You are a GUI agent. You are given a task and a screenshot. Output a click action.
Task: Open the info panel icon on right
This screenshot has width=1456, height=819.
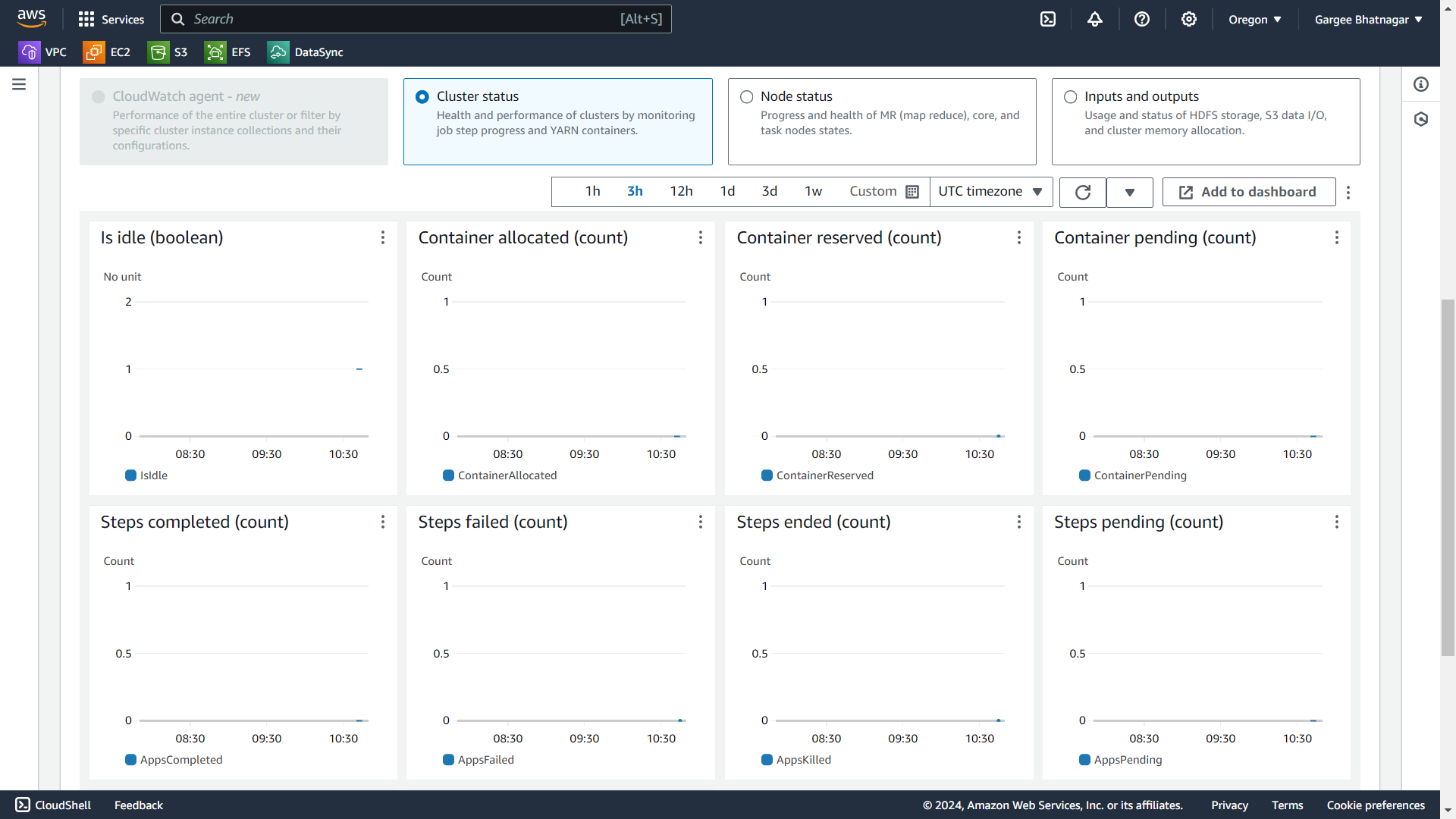coord(1421,84)
